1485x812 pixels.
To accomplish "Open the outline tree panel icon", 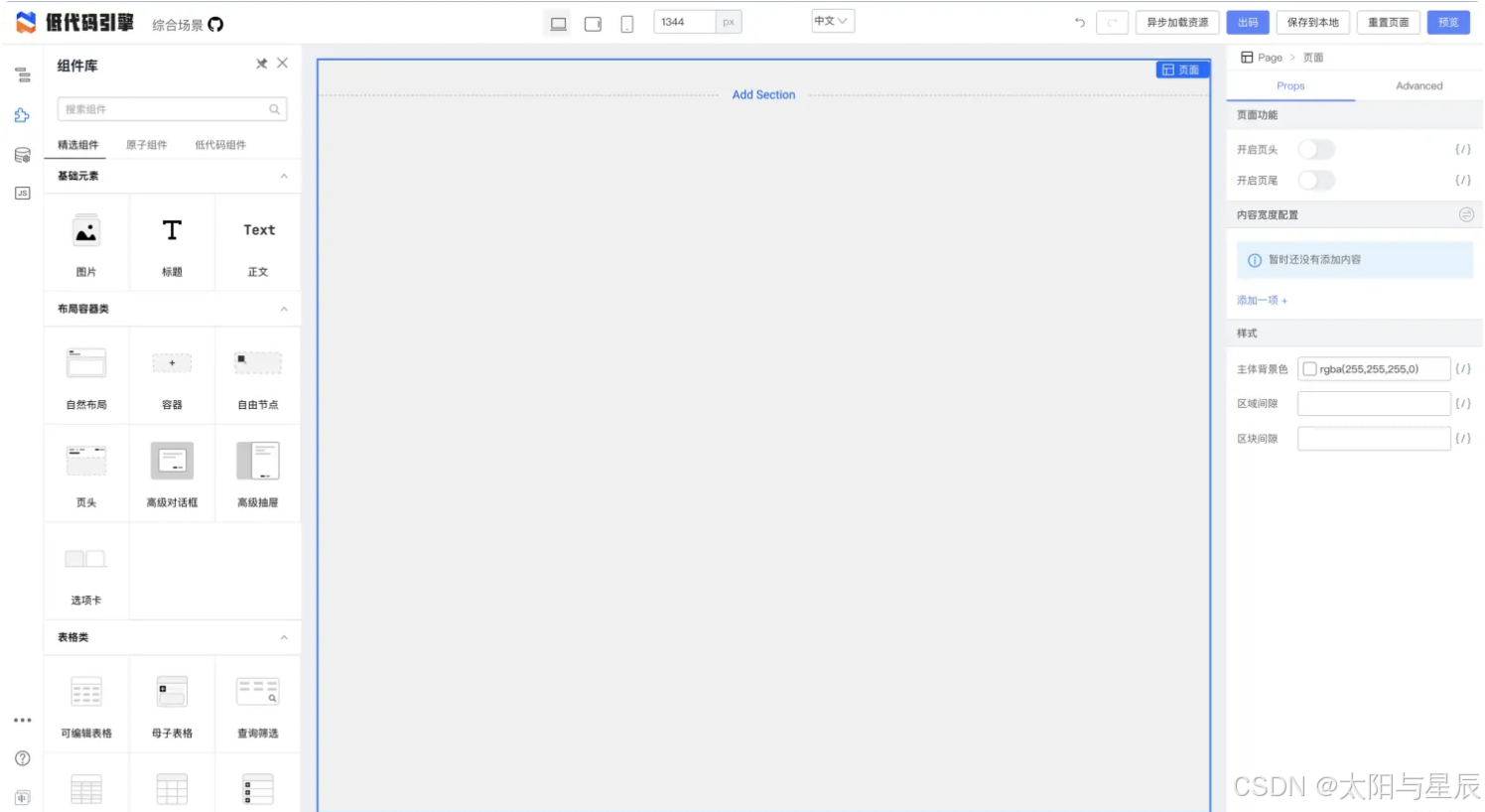I will pyautogui.click(x=23, y=75).
